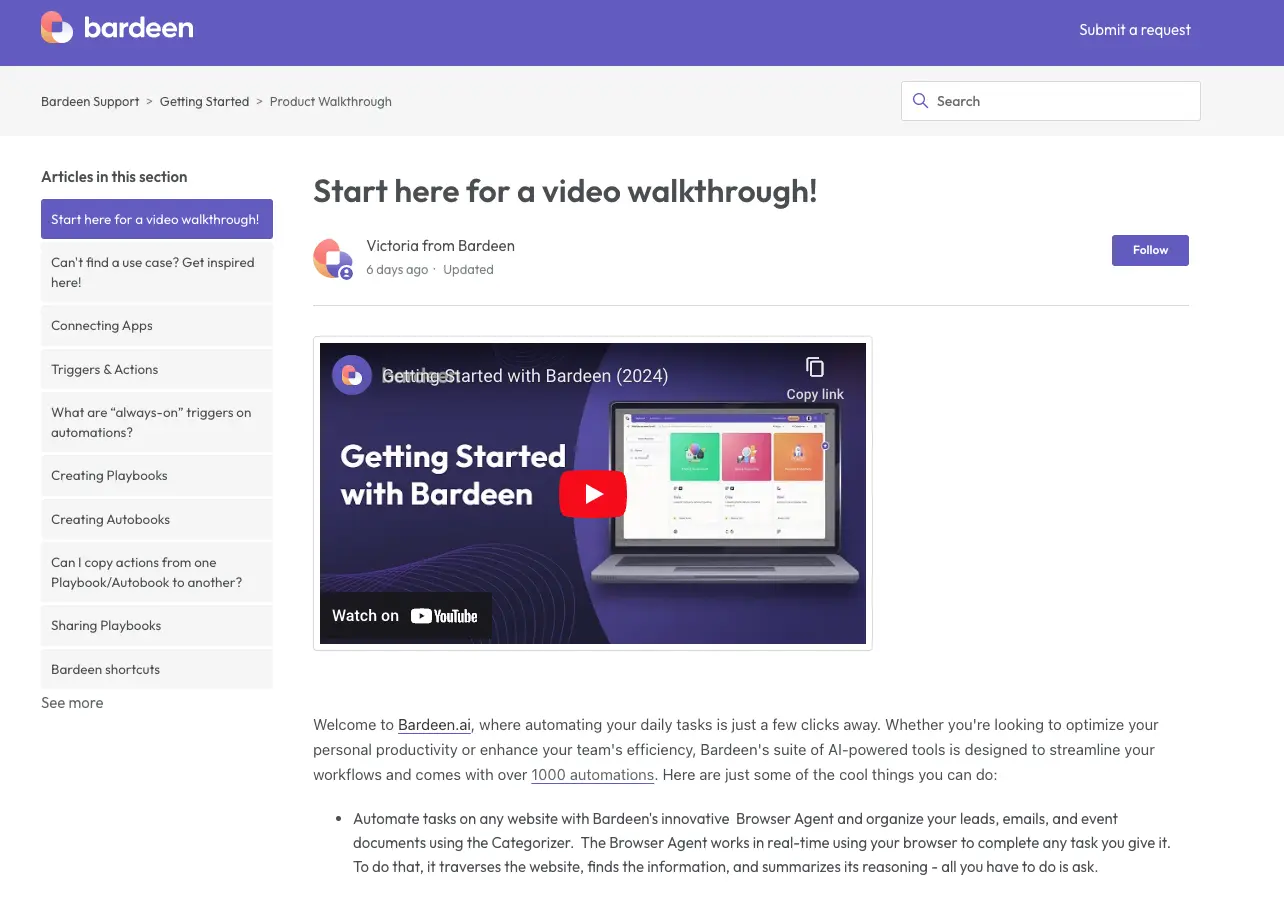Screen dimensions: 1284x897
Task: Click the Bardeen channel avatar on video
Action: tap(352, 375)
